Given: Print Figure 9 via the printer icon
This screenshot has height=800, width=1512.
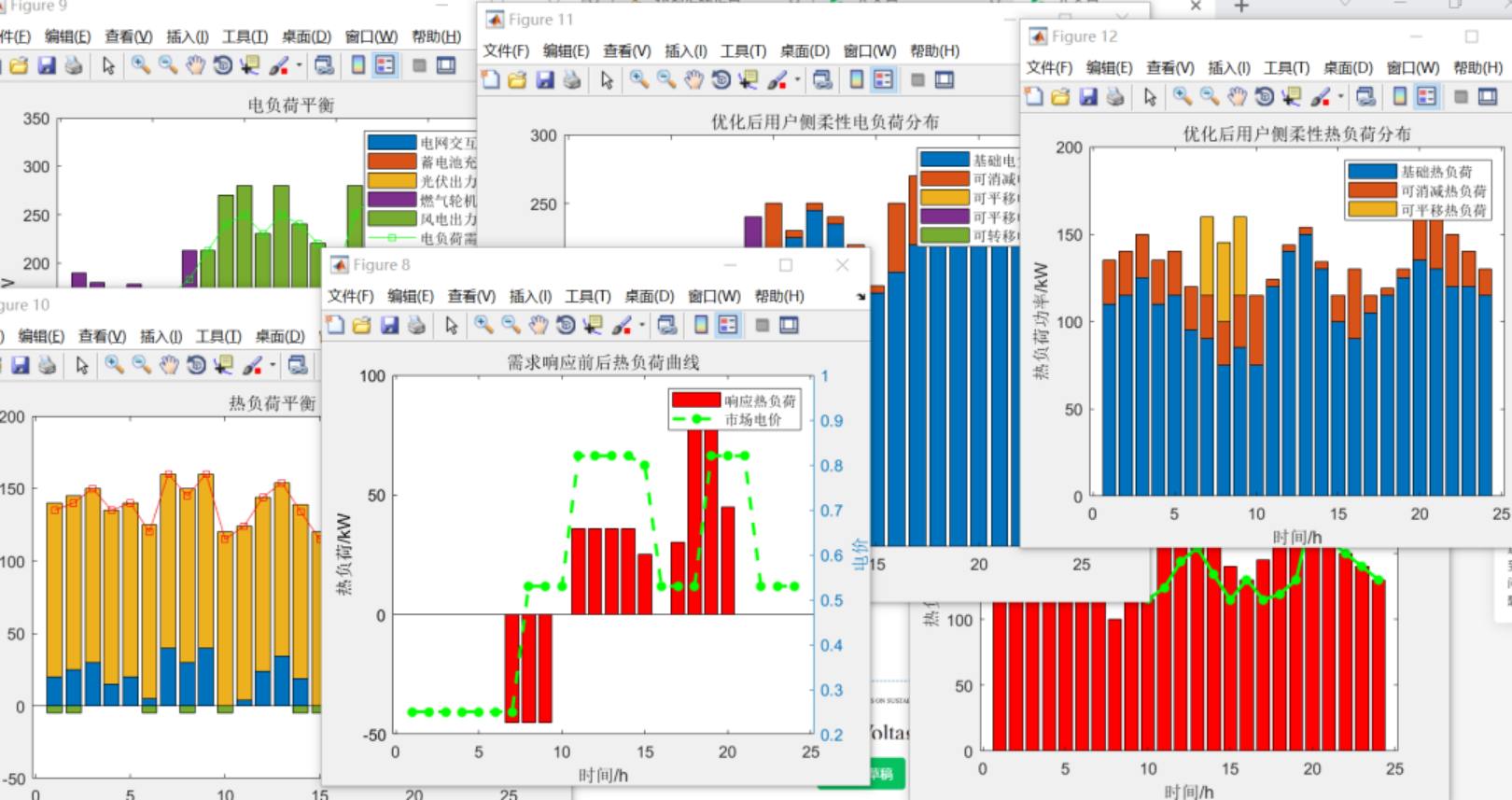Looking at the screenshot, I should (74, 65).
